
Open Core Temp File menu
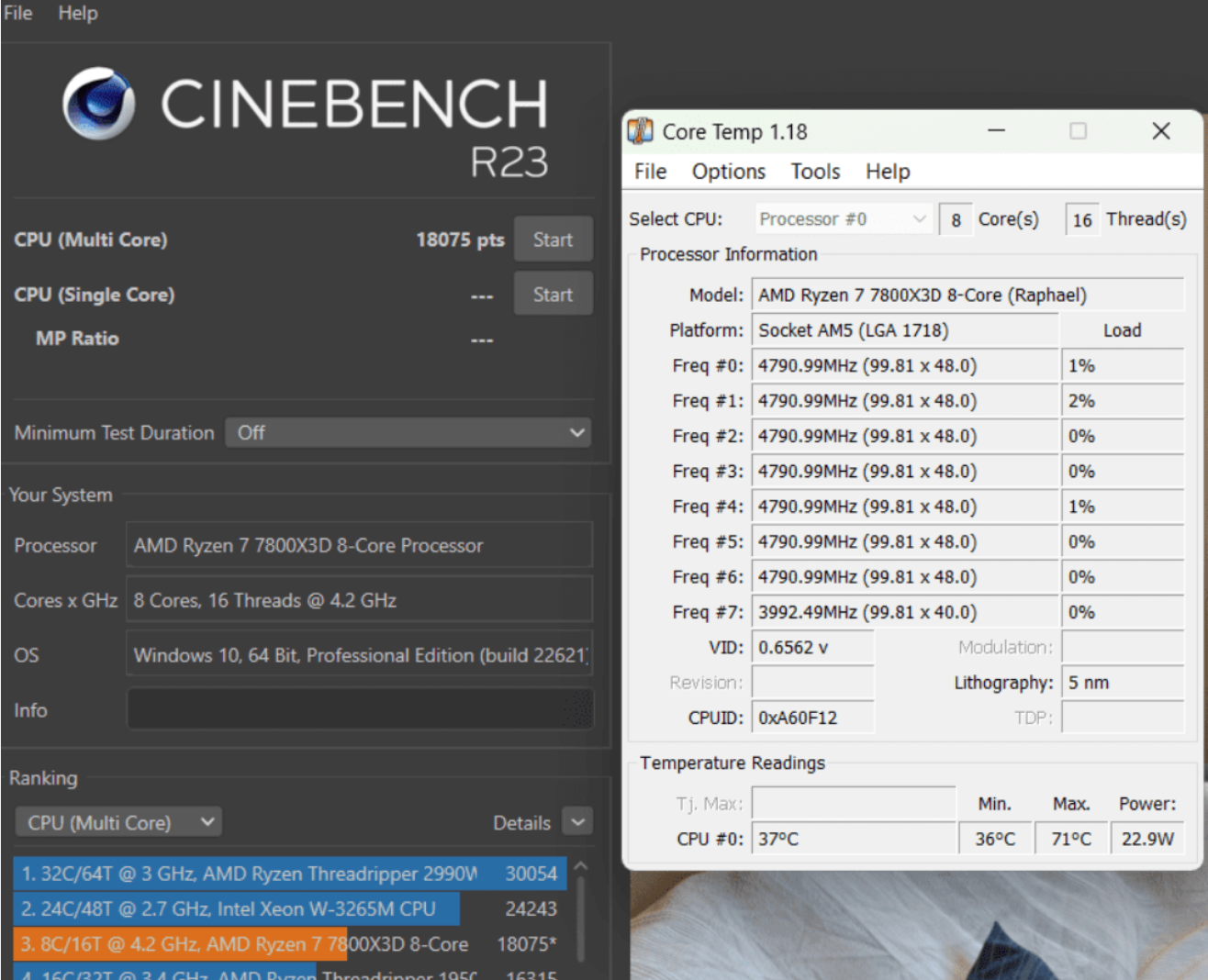pyautogui.click(x=650, y=172)
